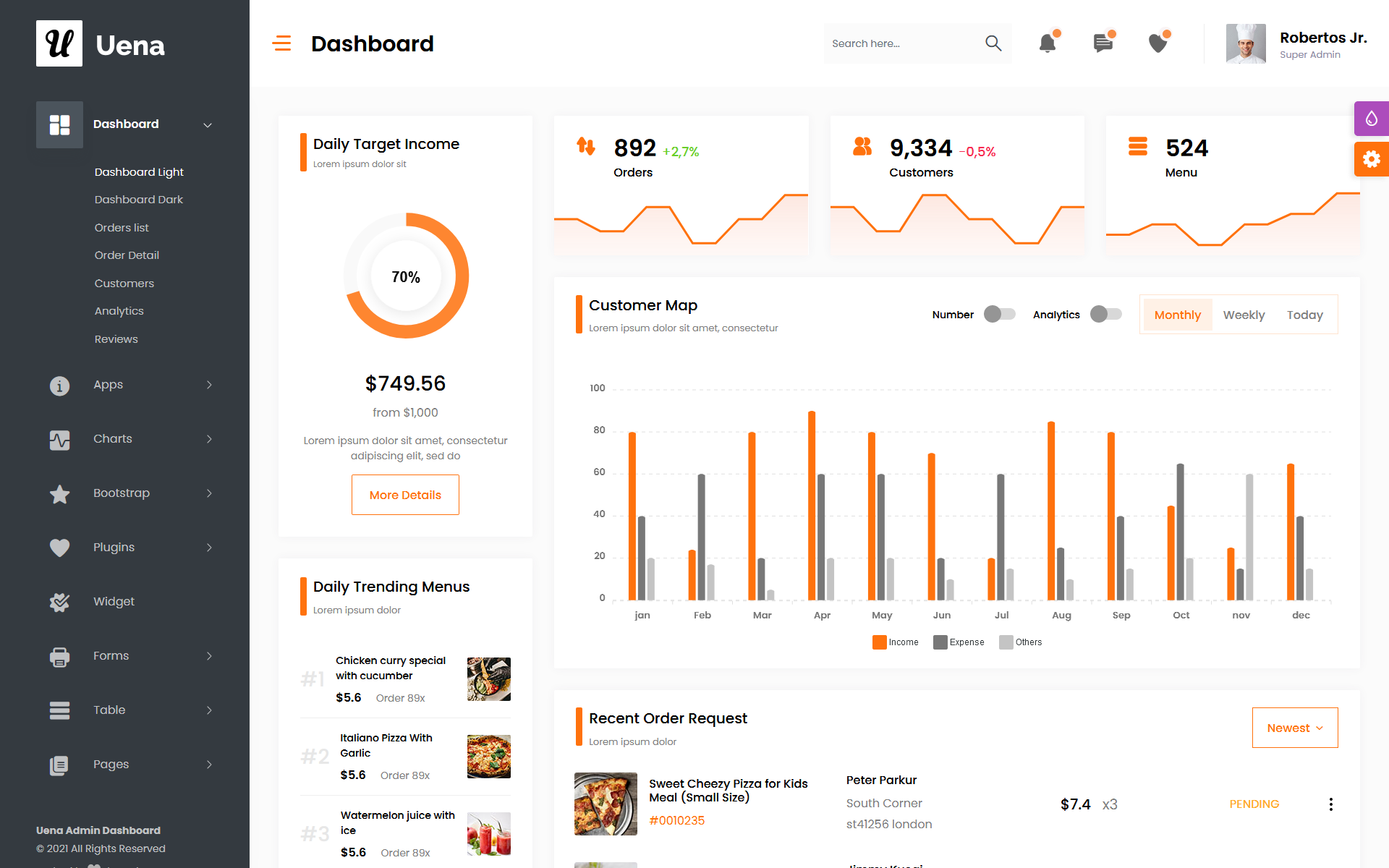Screen dimensions: 1389x868
Task: Toggle the Number switch in Customer Map
Action: click(999, 314)
